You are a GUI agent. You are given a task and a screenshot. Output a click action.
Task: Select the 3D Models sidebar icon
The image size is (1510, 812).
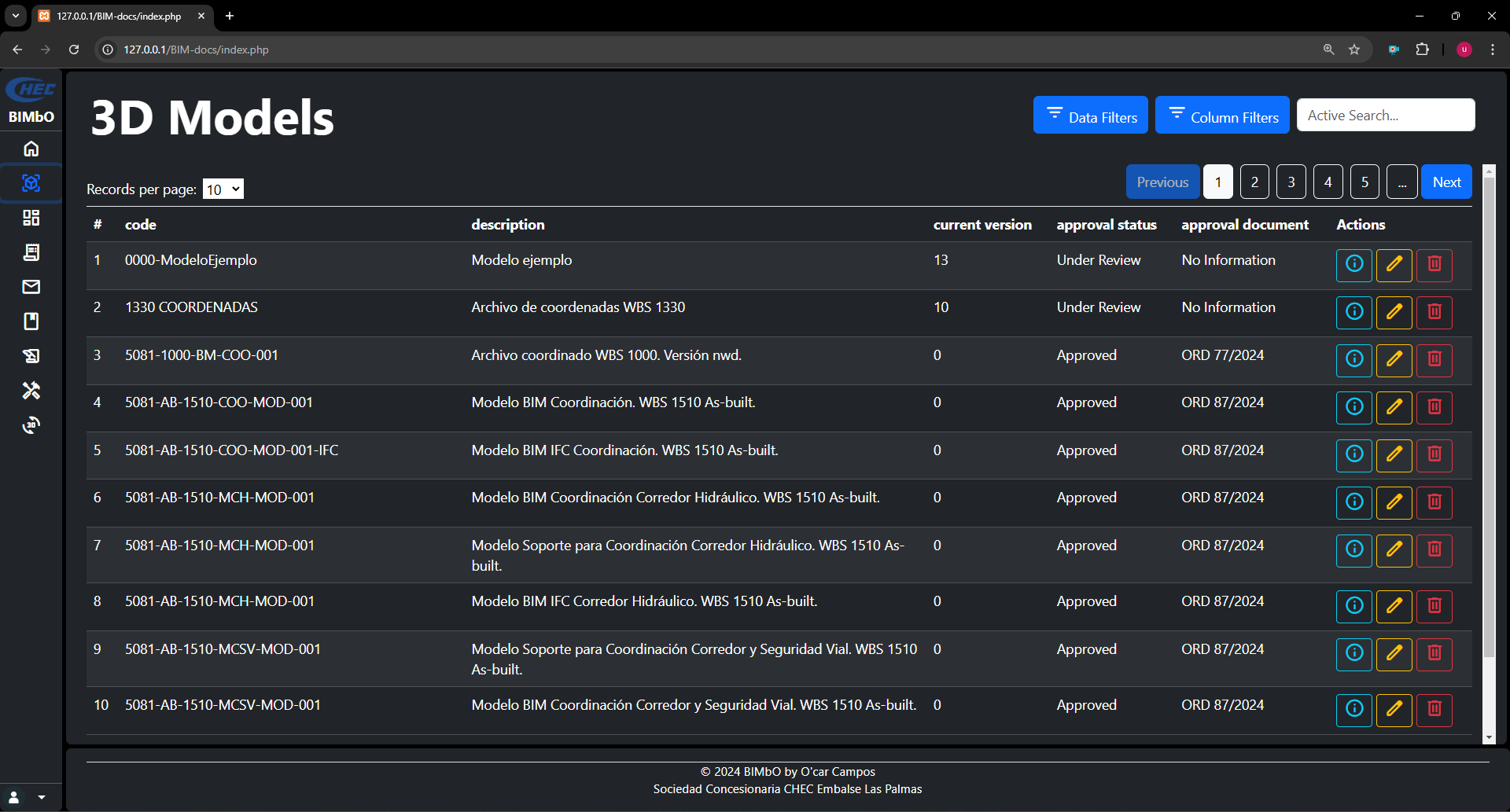tap(31, 183)
